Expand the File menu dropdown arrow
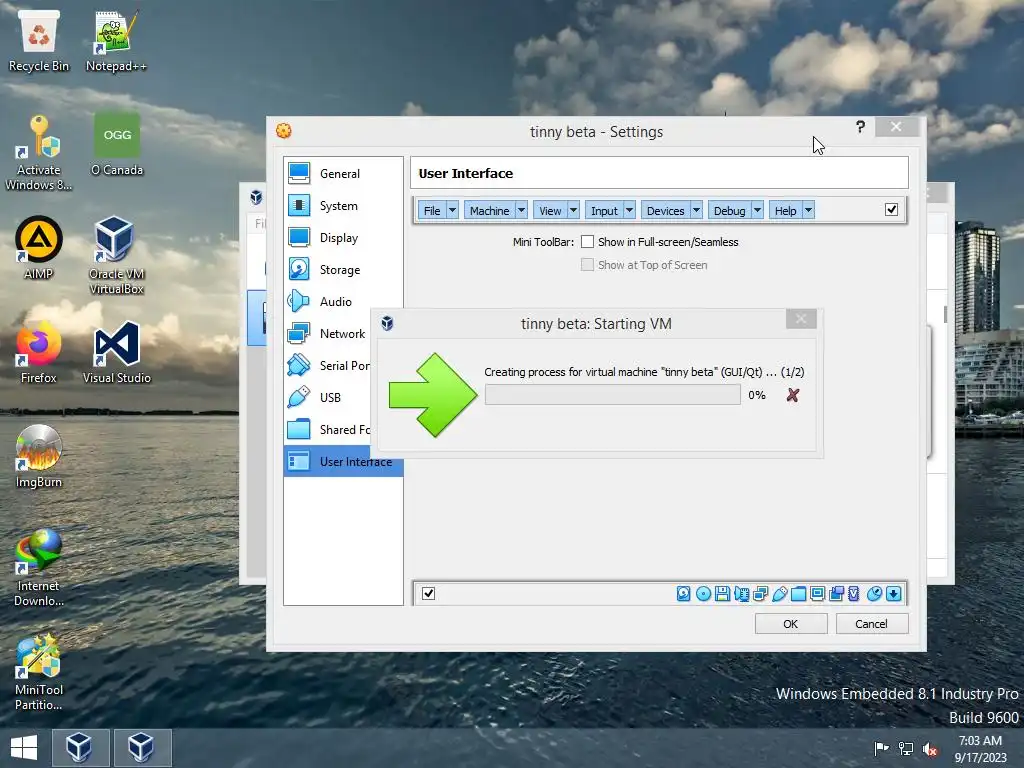Viewport: 1024px width, 768px height. 452,210
